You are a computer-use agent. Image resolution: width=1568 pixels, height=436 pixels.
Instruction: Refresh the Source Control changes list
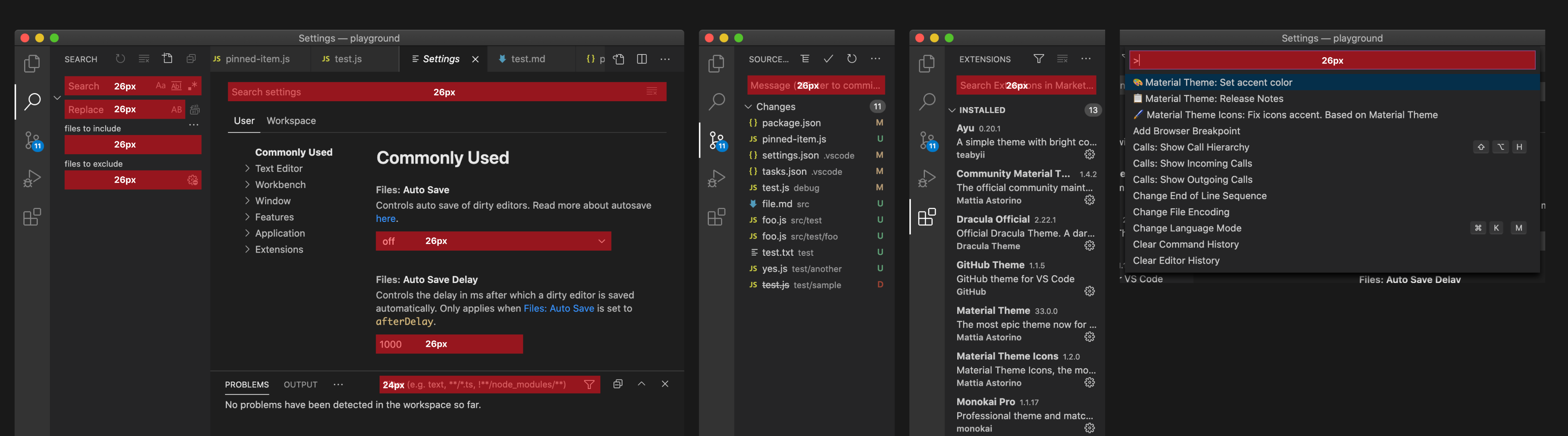(852, 59)
